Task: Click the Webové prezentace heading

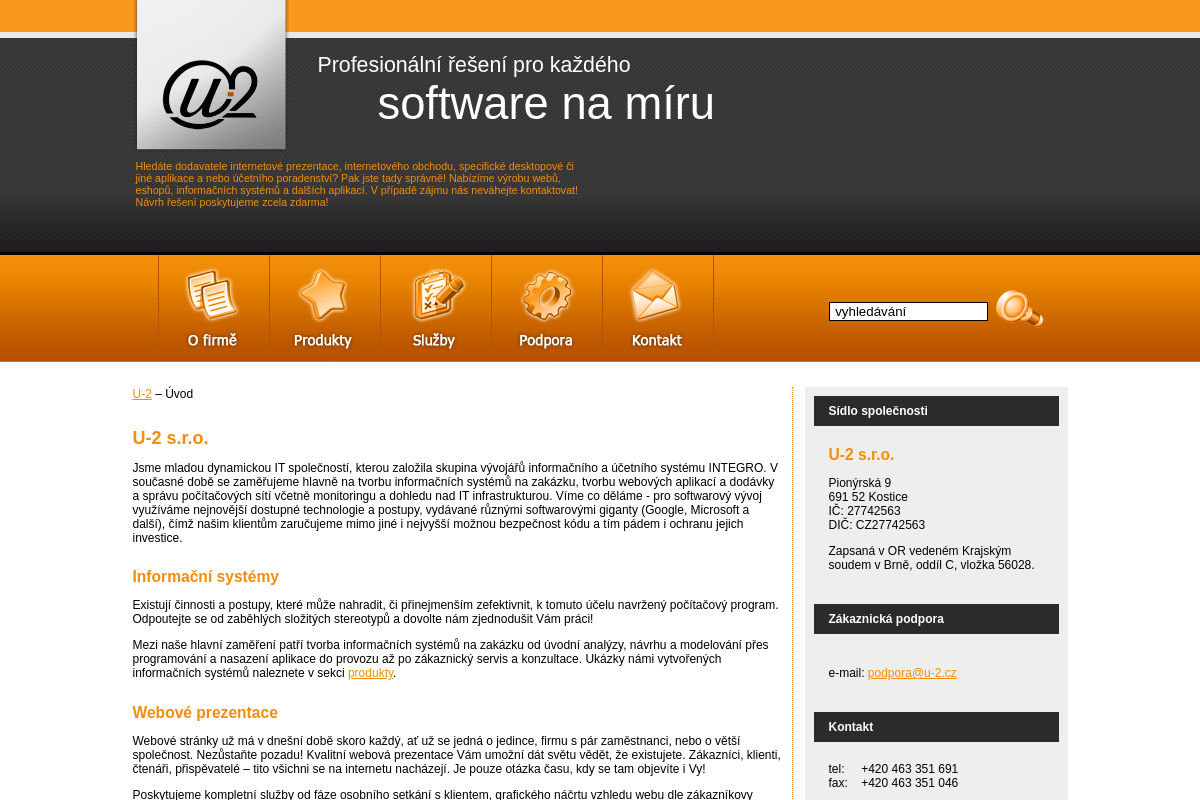Action: pos(205,713)
